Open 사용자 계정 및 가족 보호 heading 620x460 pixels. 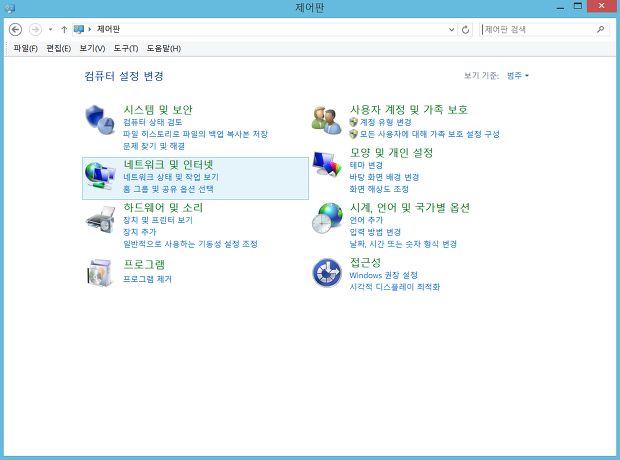[409, 110]
